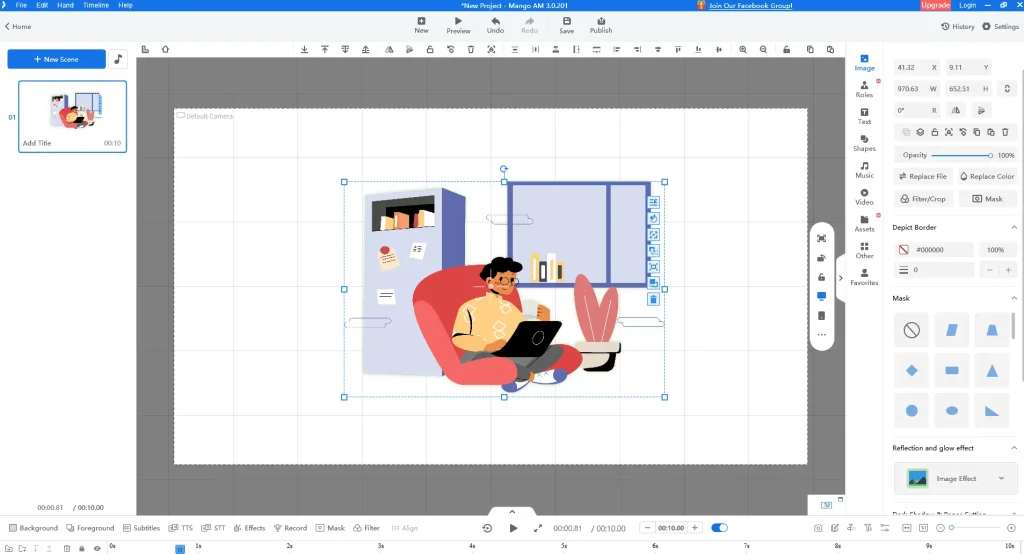Toggle the timeline track visibility eye icon
Image resolution: width=1024 pixels, height=554 pixels.
tap(97, 548)
